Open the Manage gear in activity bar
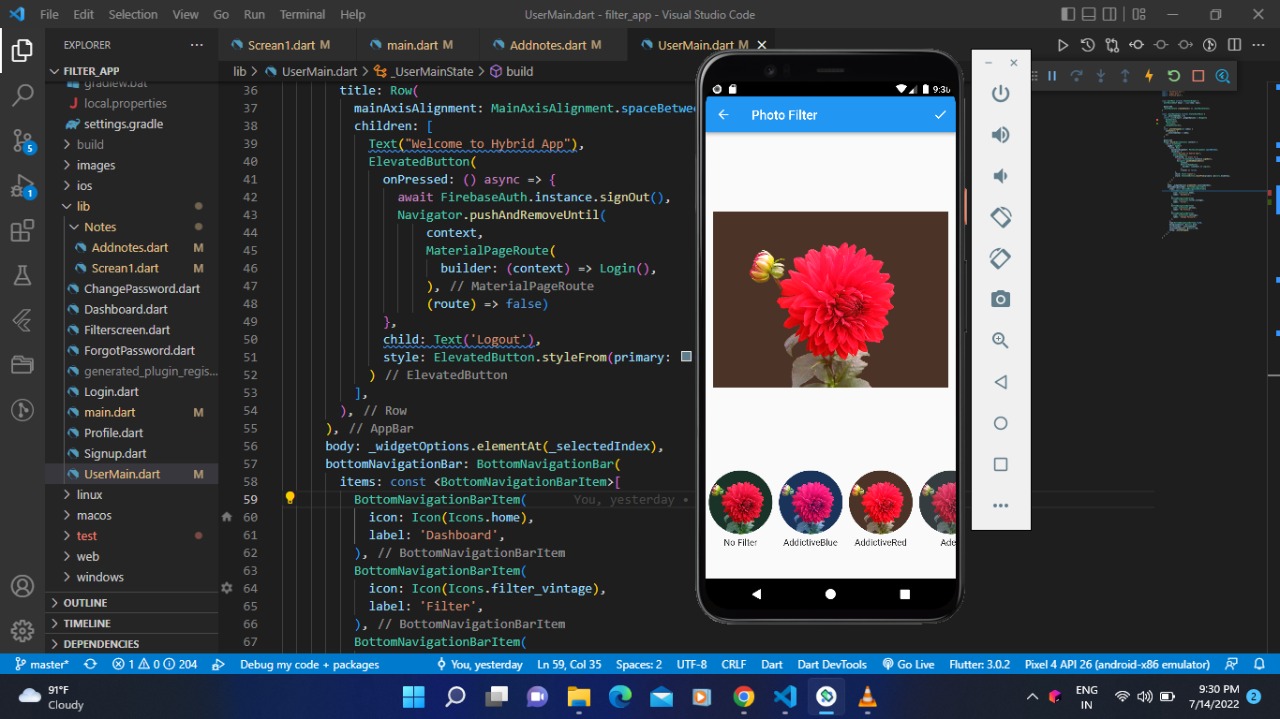1280x719 pixels. click(x=22, y=632)
